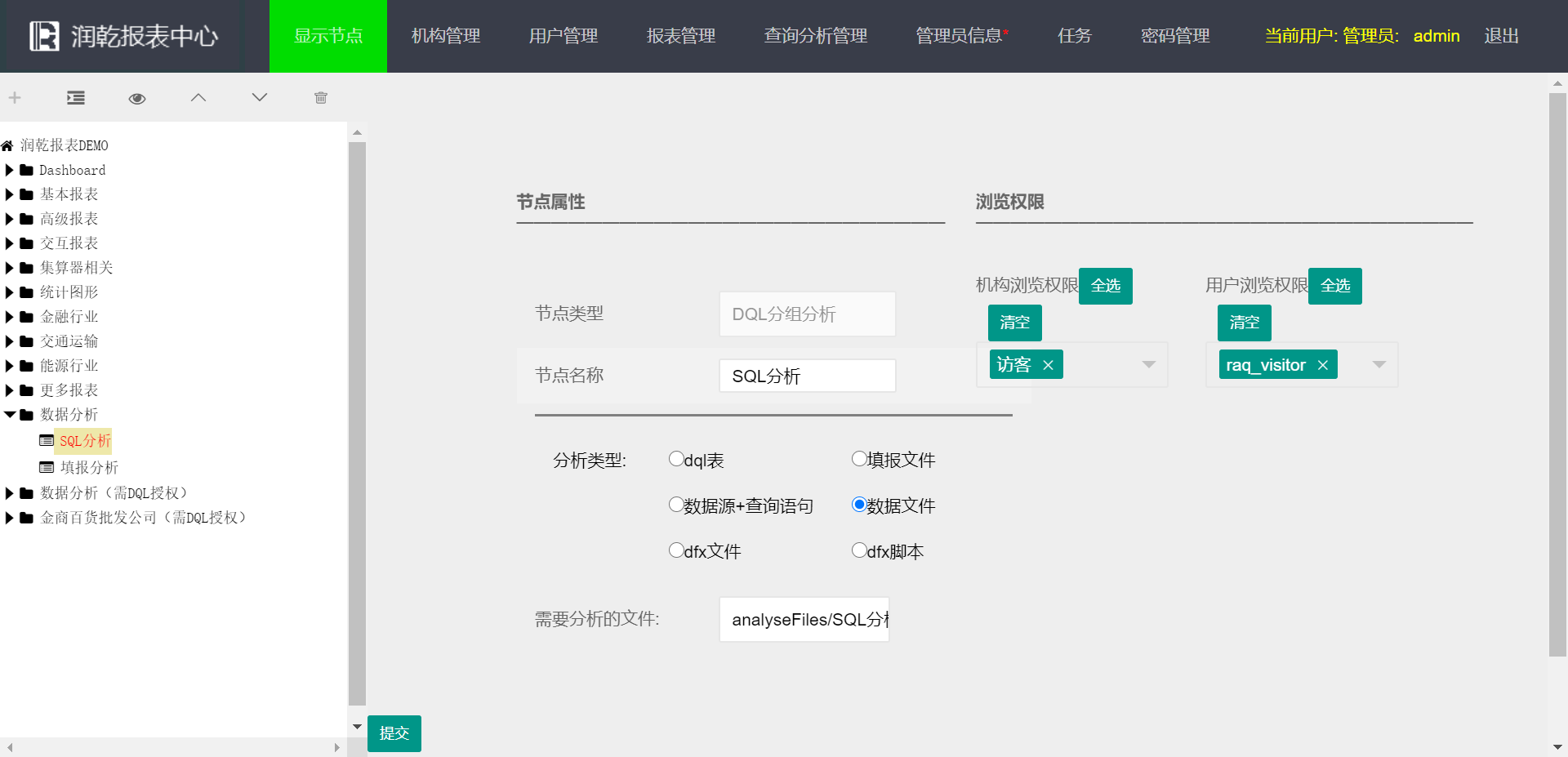Click the add node plus icon
This screenshot has height=757, width=1568.
click(15, 98)
